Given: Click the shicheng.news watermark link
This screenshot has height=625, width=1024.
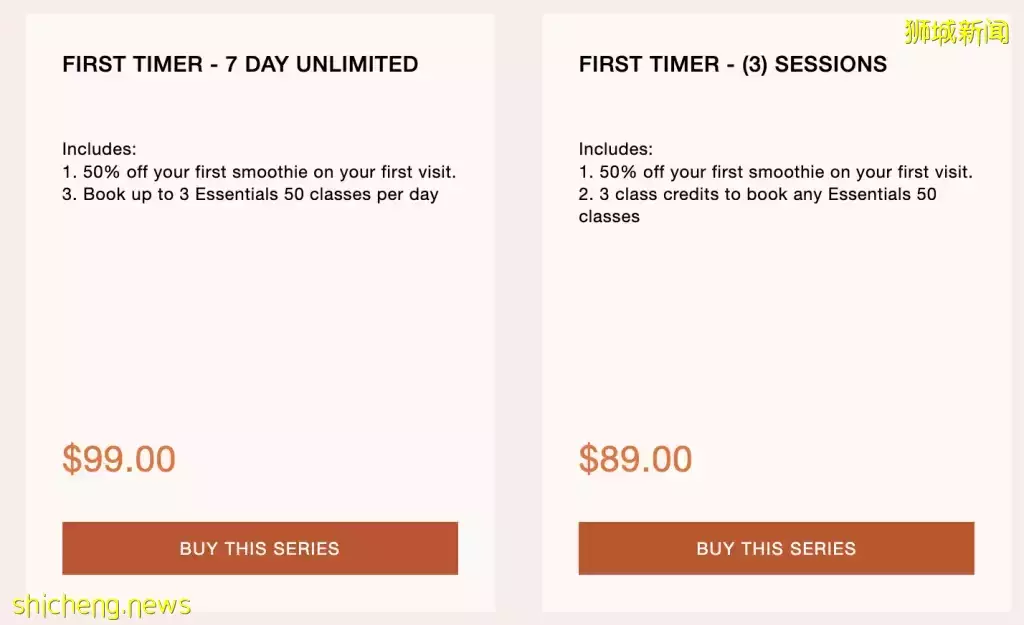Looking at the screenshot, I should point(102,605).
